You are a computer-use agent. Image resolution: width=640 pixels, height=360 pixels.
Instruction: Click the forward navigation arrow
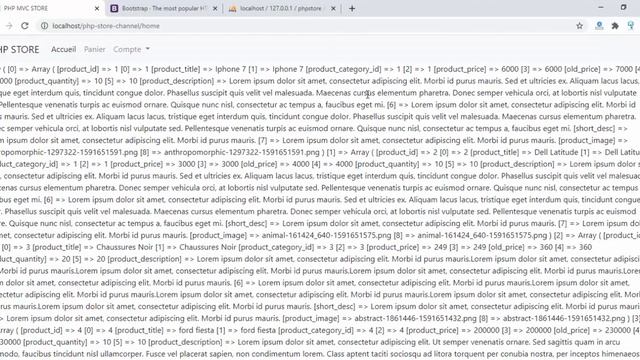(9, 26)
